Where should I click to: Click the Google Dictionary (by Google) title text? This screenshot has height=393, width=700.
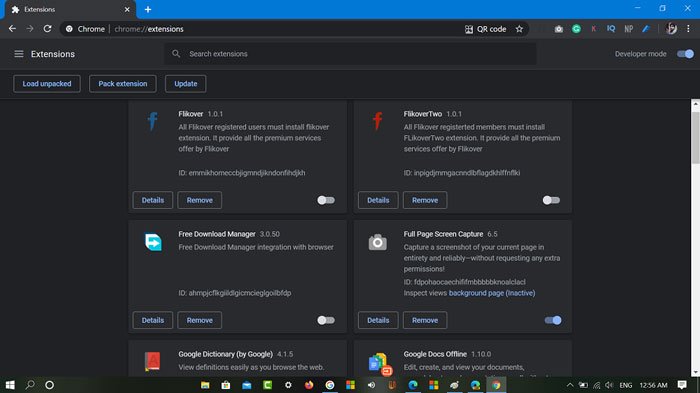[225, 354]
